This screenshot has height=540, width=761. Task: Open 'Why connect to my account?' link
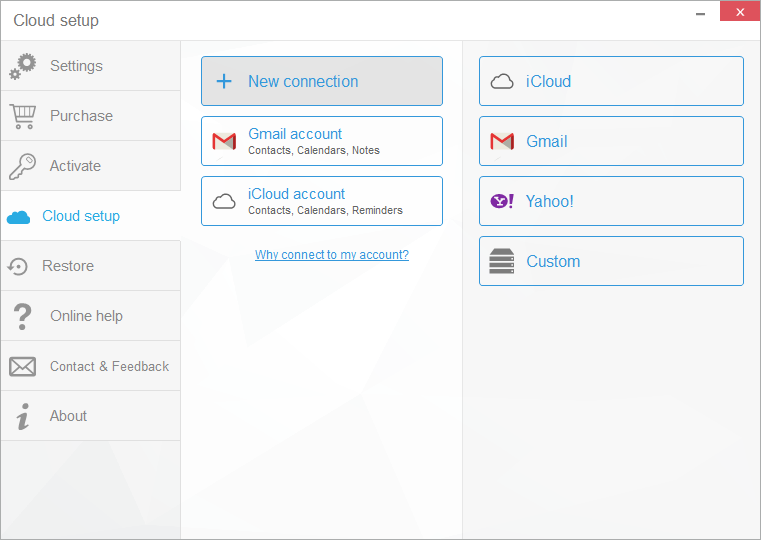point(332,255)
